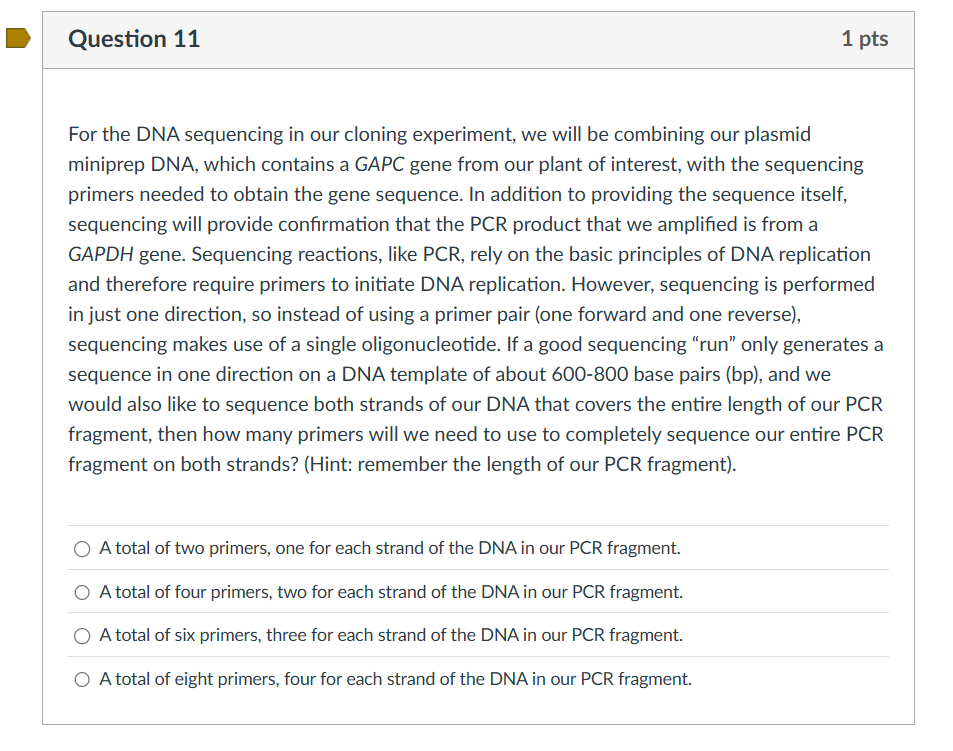Click the italicized GAPDH gene text
Image resolution: width=953 pixels, height=751 pixels.
(x=101, y=254)
